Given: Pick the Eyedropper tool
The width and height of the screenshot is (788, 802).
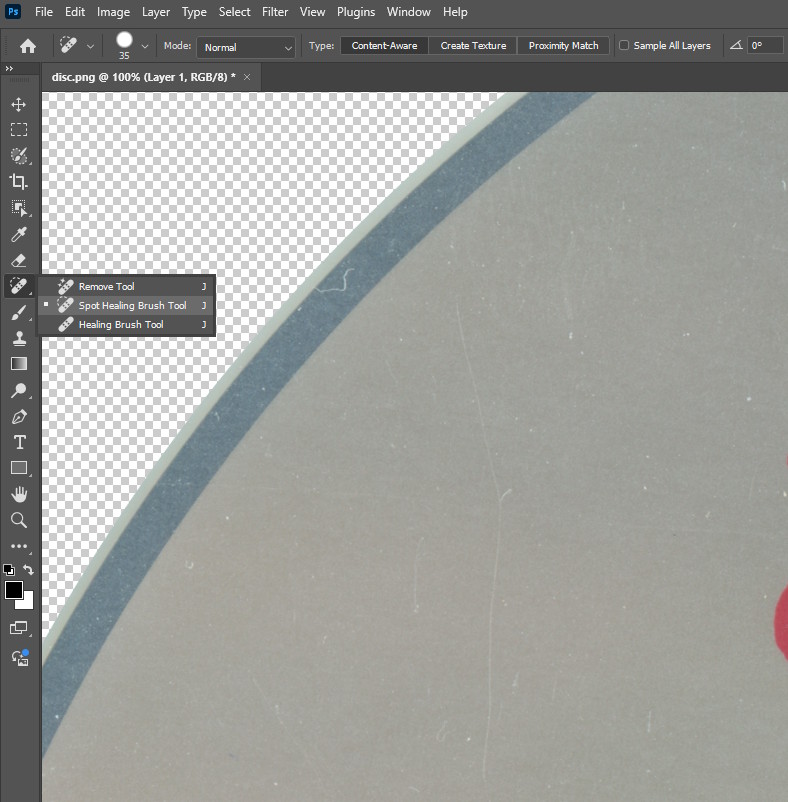Looking at the screenshot, I should pos(19,234).
